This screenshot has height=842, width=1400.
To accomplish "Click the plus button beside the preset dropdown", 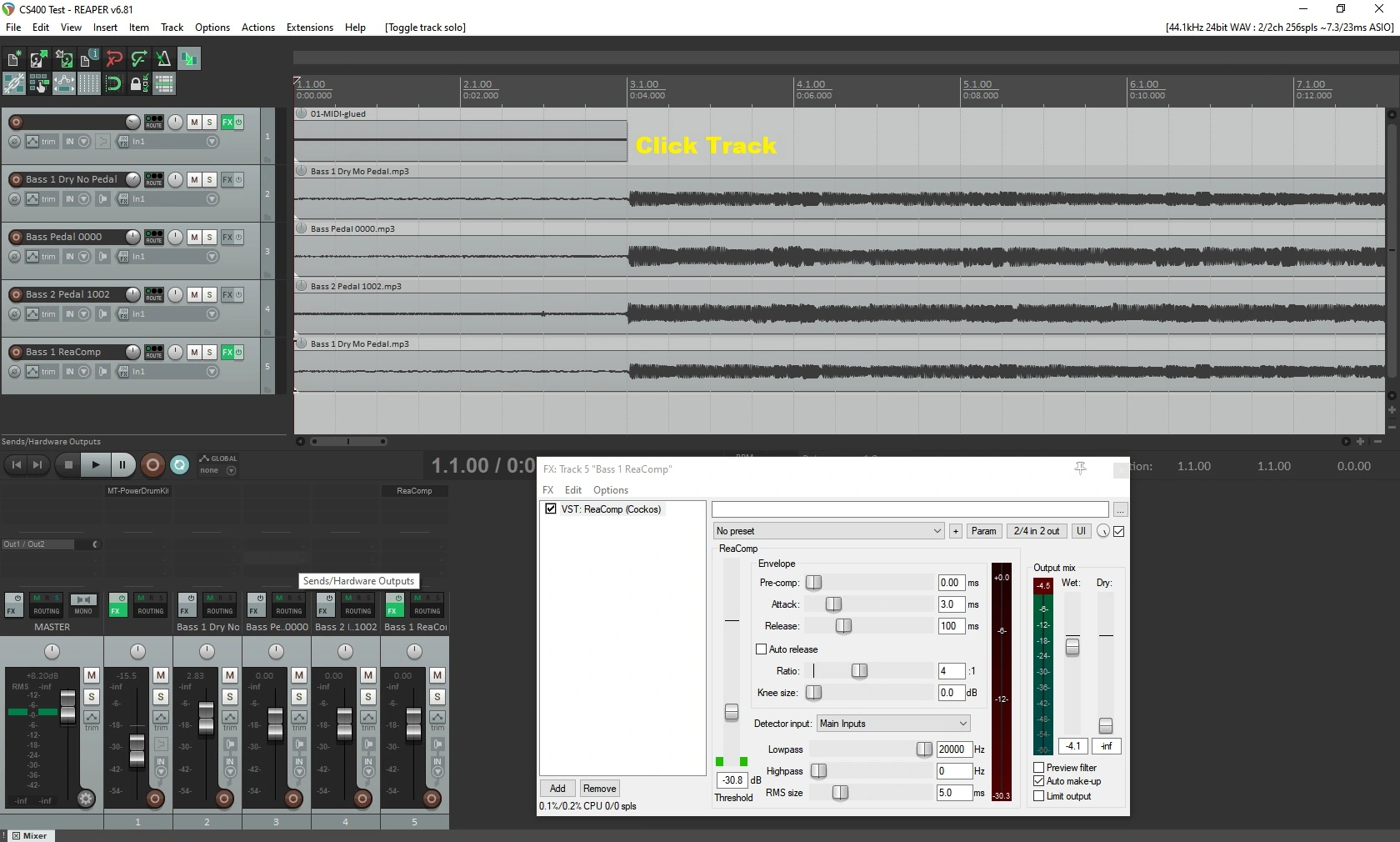I will click(956, 531).
